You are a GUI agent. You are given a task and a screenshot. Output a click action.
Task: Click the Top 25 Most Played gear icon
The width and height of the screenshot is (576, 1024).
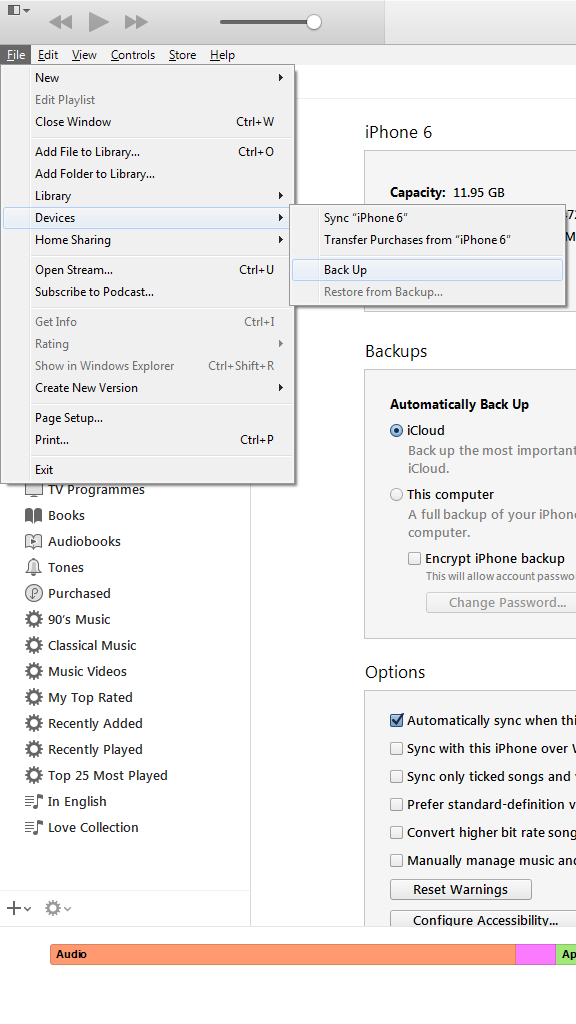click(33, 775)
